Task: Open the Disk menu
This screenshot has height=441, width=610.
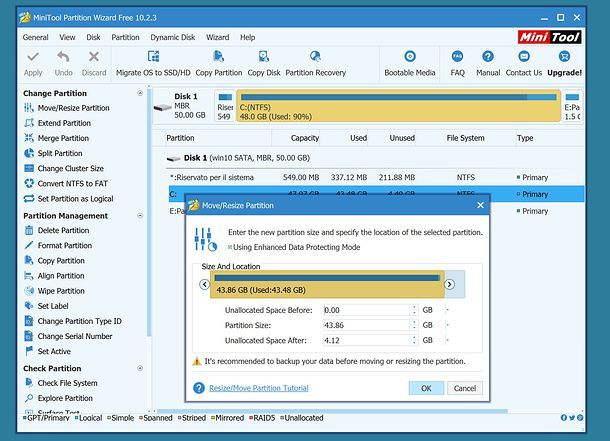Action: pyautogui.click(x=93, y=38)
